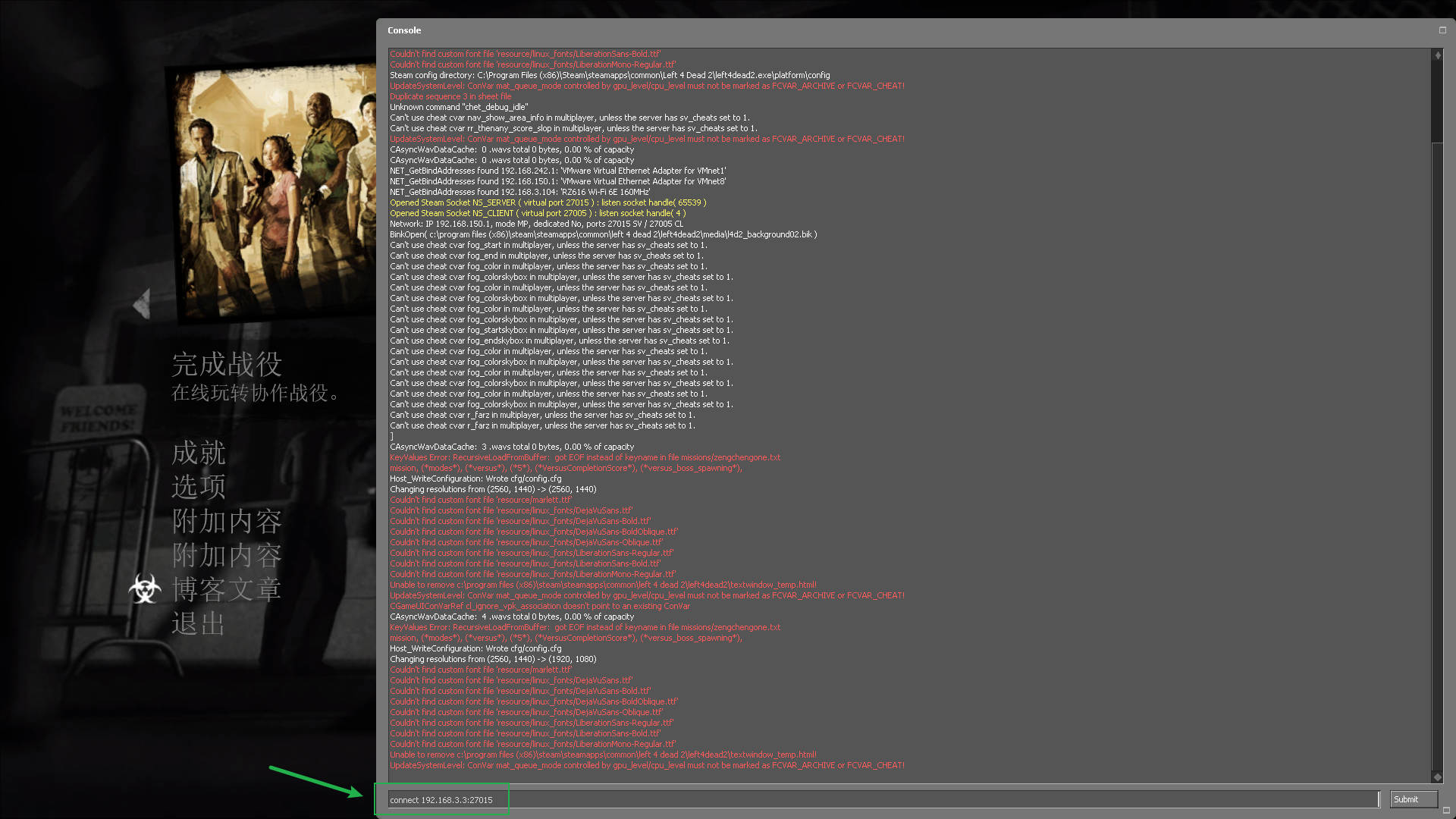1456x819 pixels.
Task: Click the fog_startskybox cheat cvar line
Action: 561,330
